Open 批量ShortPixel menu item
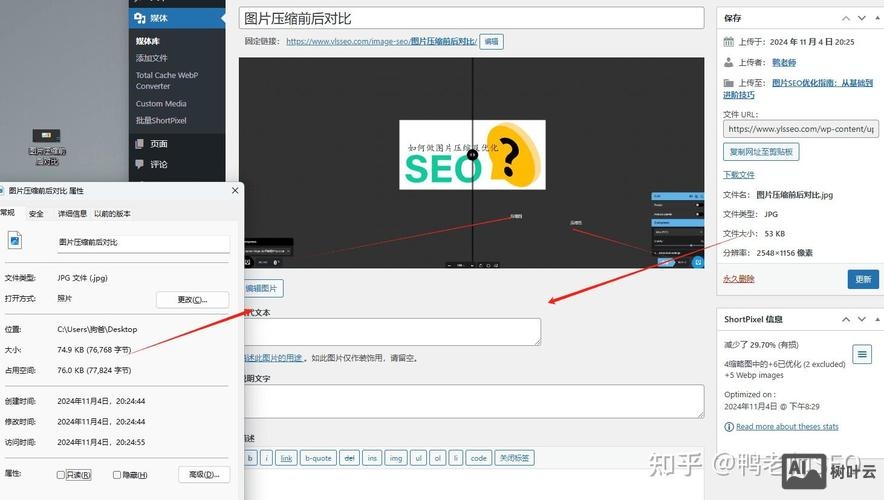The image size is (884, 500). pos(161,121)
